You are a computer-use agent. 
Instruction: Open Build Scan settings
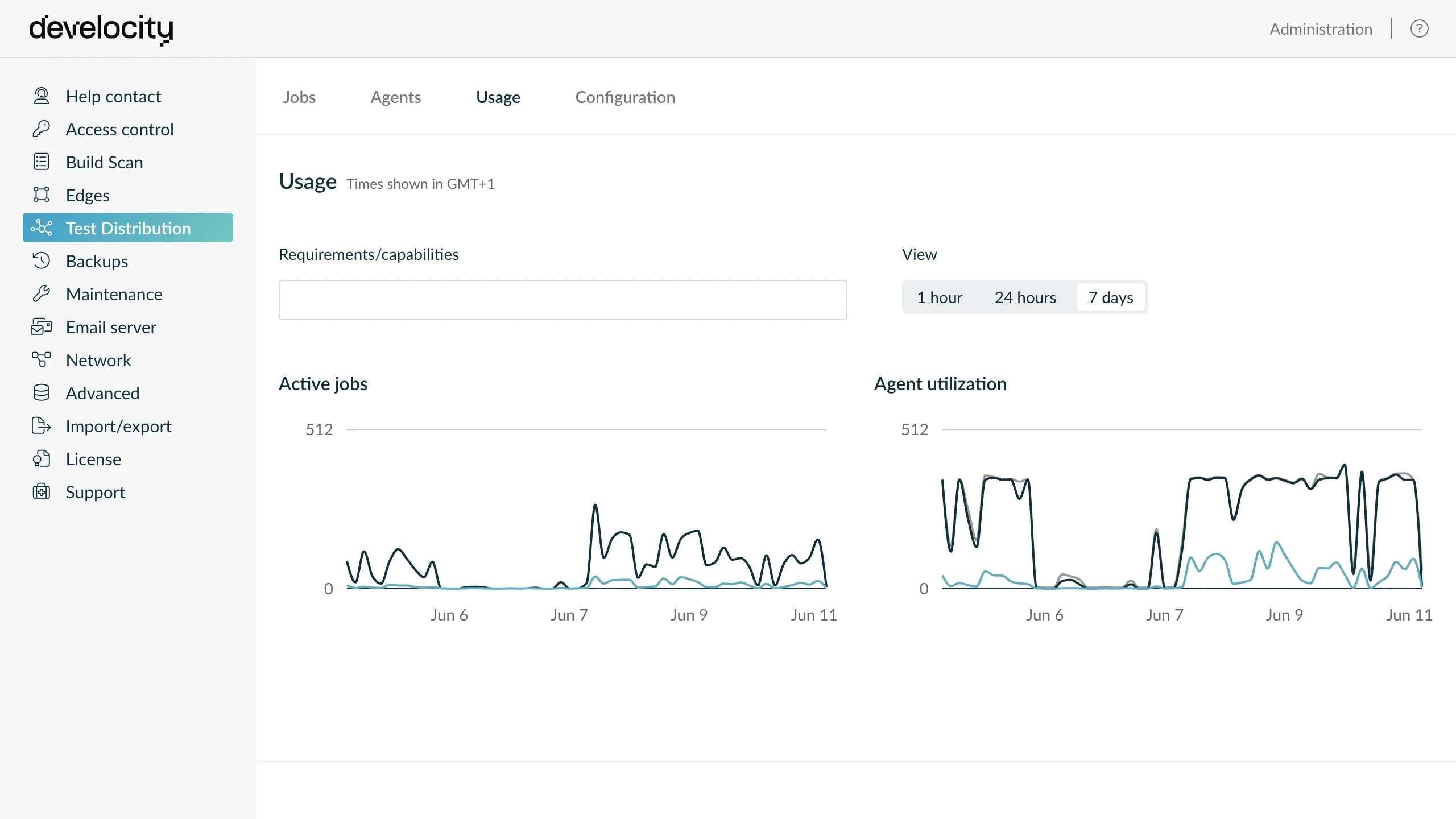coord(104,162)
